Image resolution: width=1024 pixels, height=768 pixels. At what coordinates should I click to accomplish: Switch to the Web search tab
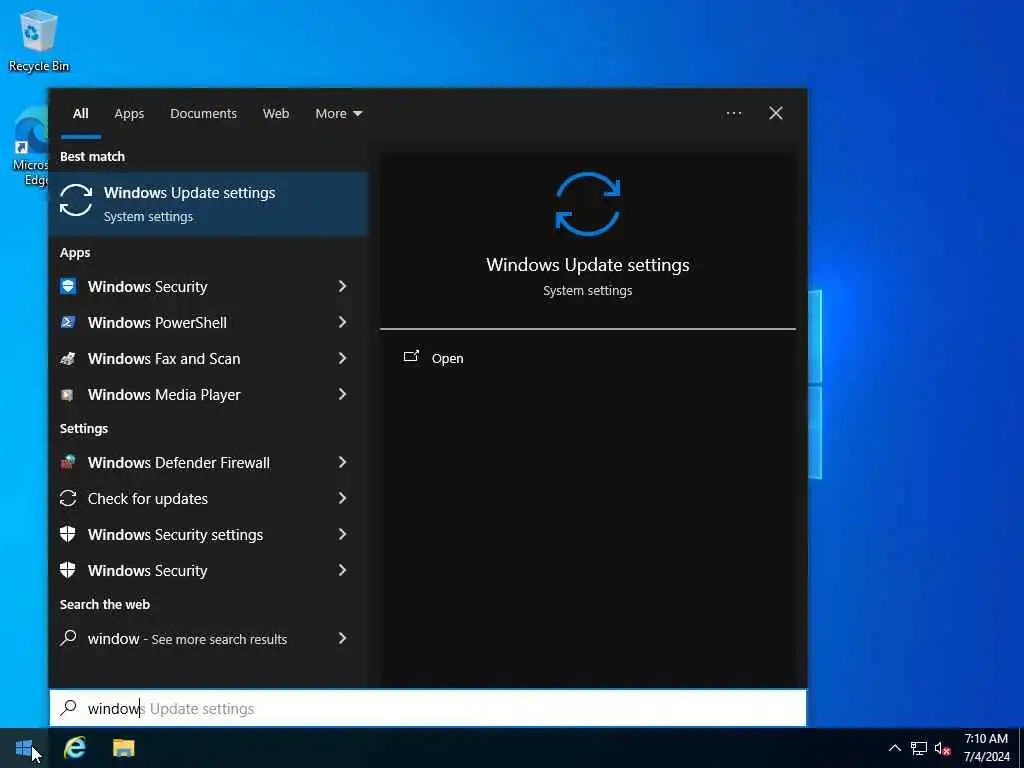click(276, 114)
